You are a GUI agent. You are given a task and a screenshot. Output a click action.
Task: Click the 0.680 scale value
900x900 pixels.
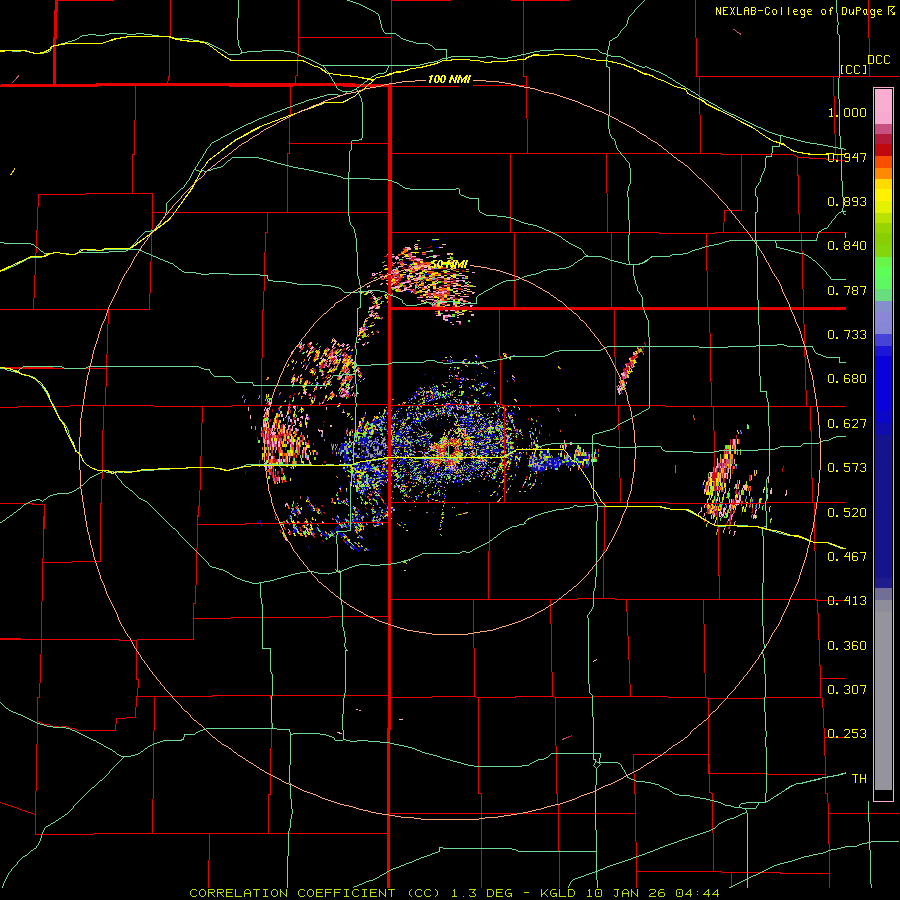[847, 378]
